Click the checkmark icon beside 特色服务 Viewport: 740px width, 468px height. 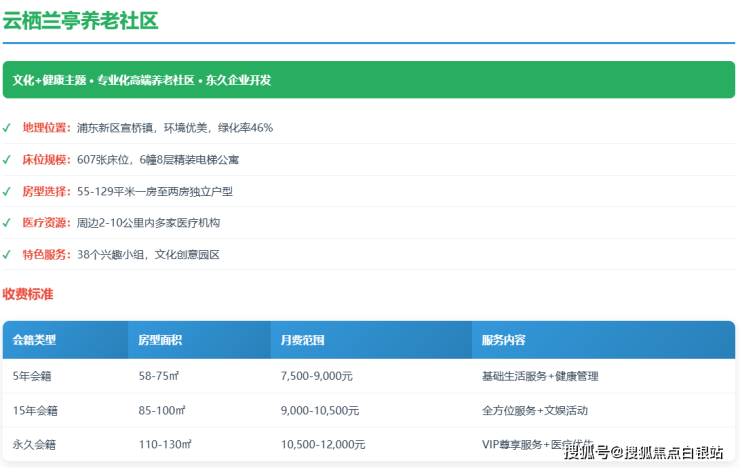[7, 255]
